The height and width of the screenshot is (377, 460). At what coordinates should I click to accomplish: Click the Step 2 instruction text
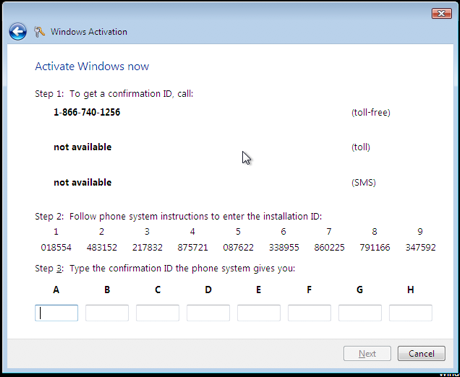(x=178, y=217)
